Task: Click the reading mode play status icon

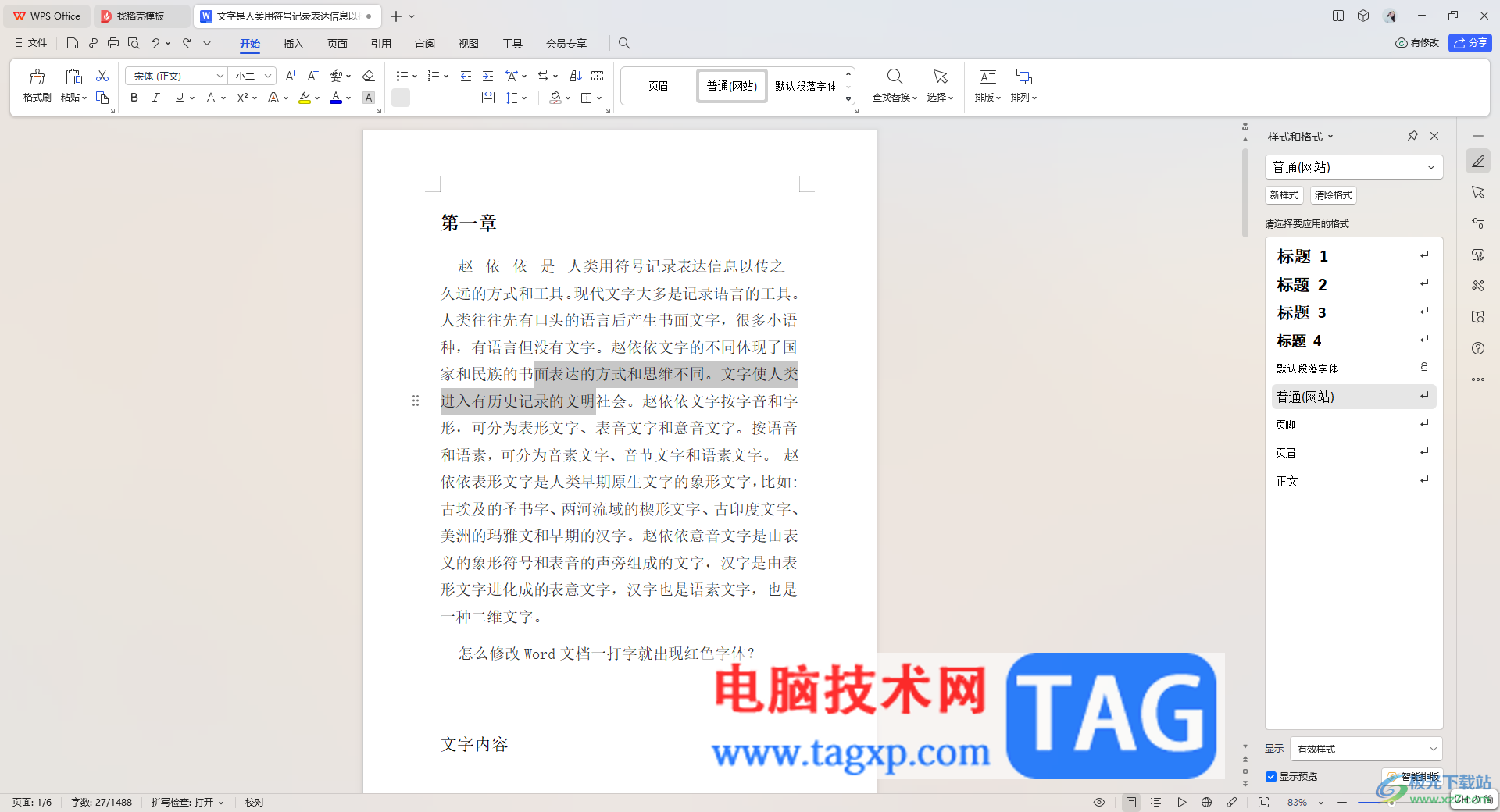Action: [1181, 802]
